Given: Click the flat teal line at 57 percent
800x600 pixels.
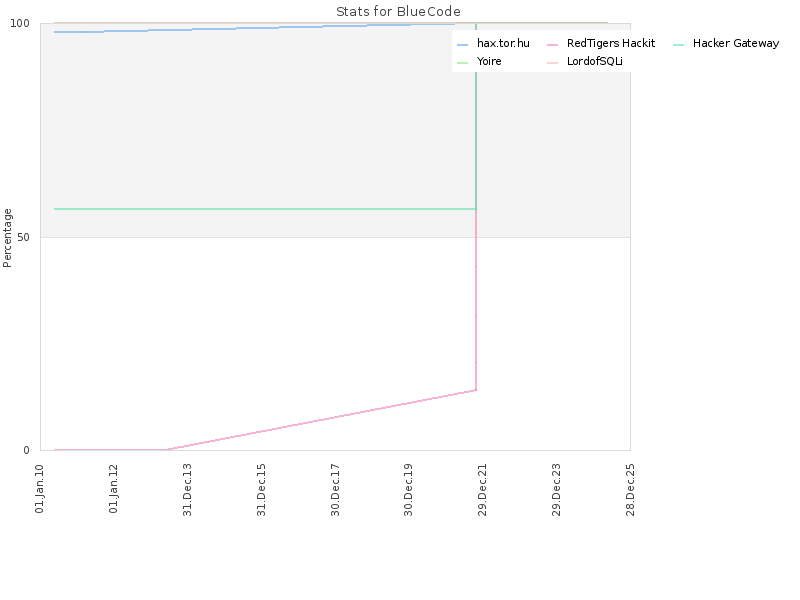Looking at the screenshot, I should [265, 209].
